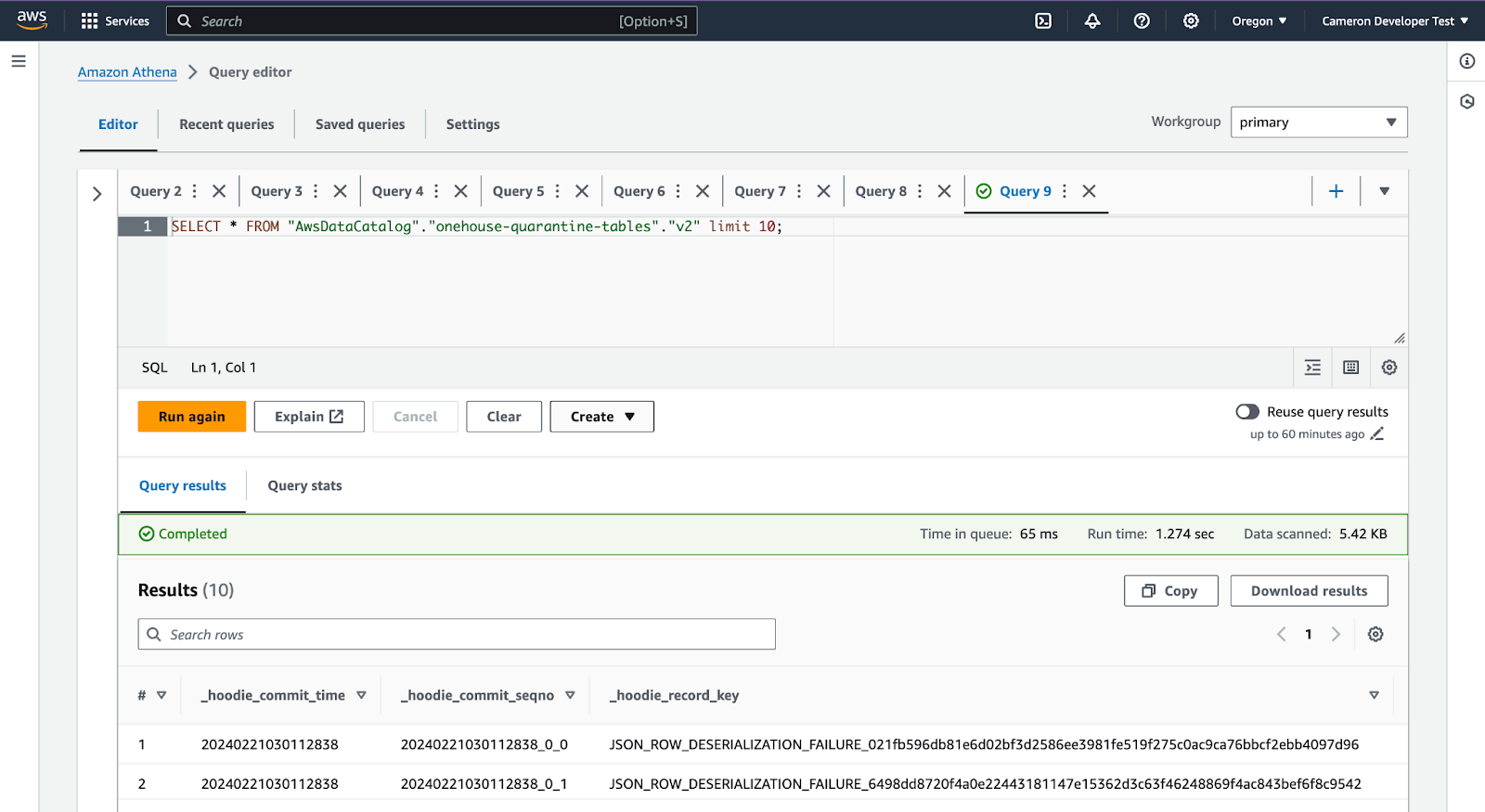This screenshot has width=1485, height=812.
Task: Sort by _hoodie_commit_time column arrow
Action: point(361,695)
